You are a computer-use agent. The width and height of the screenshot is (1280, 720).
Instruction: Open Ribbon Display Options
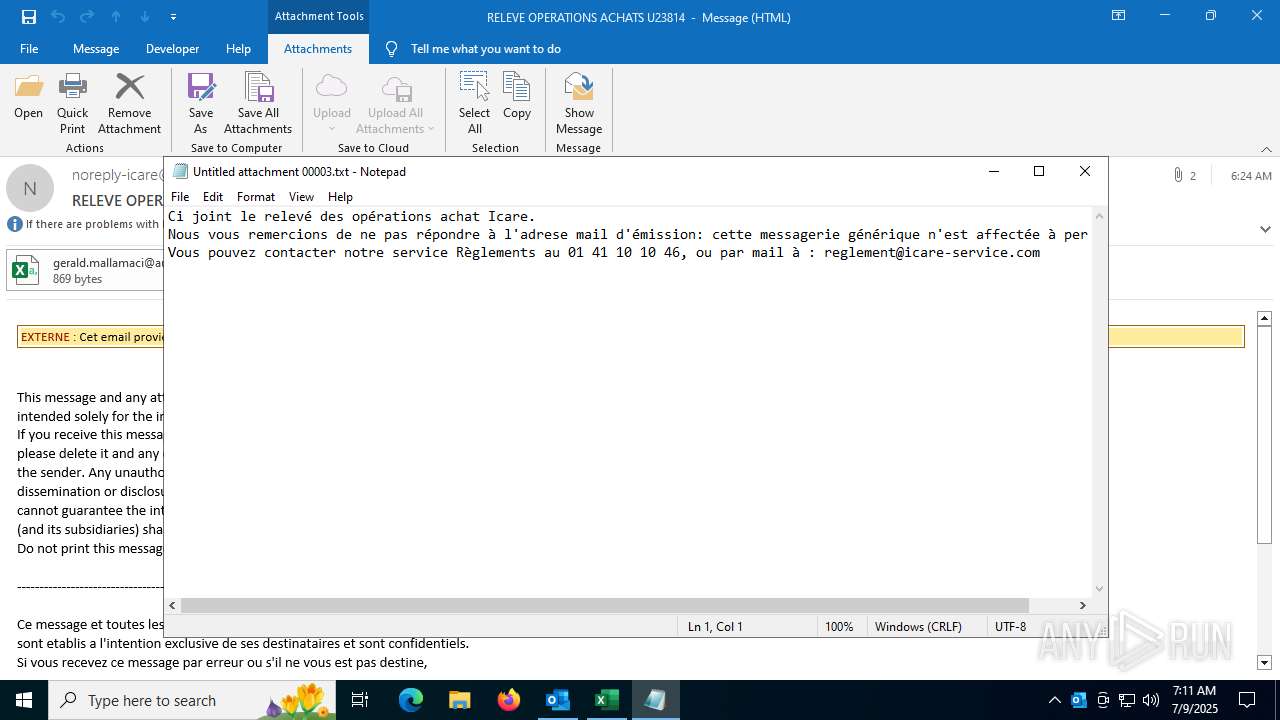pyautogui.click(x=1118, y=16)
